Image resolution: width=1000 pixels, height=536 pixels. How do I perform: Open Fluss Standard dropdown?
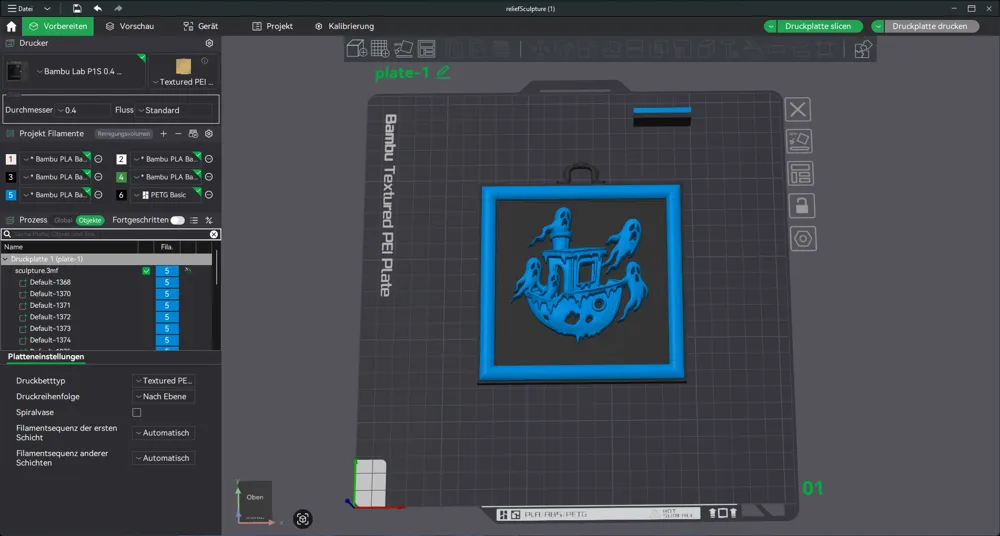coord(174,110)
